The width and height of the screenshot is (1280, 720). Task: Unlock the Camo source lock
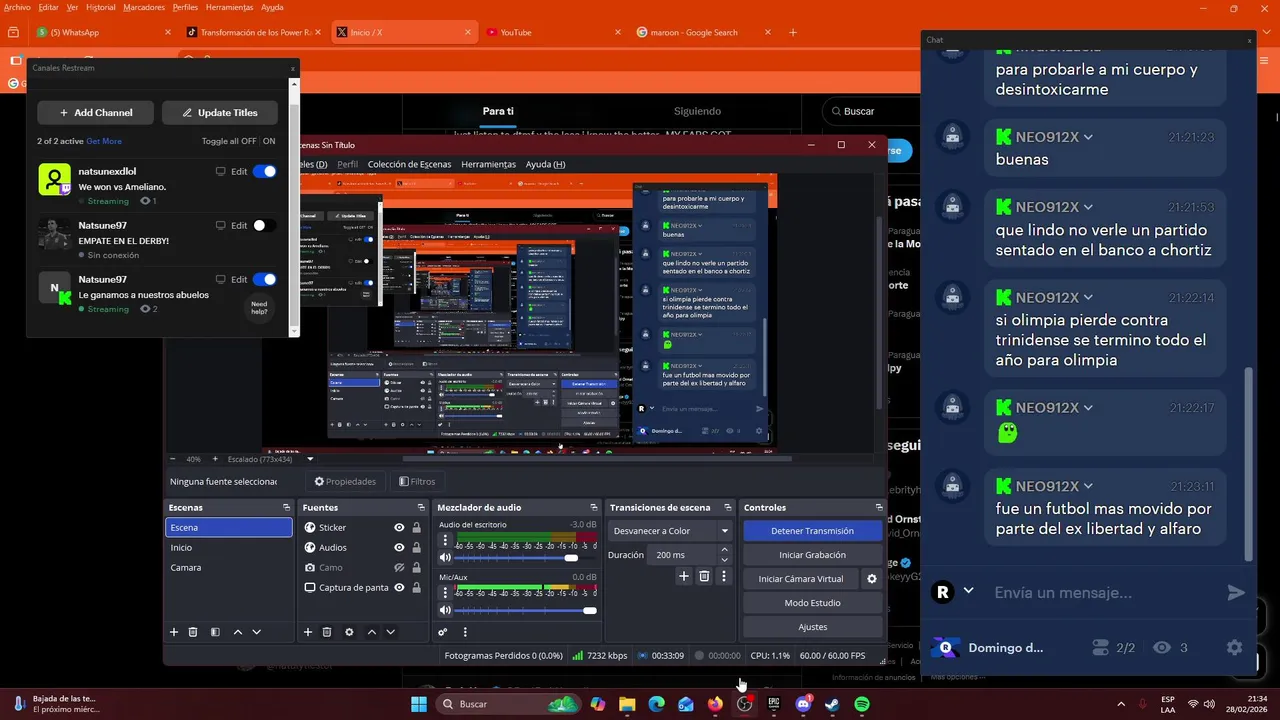click(416, 568)
